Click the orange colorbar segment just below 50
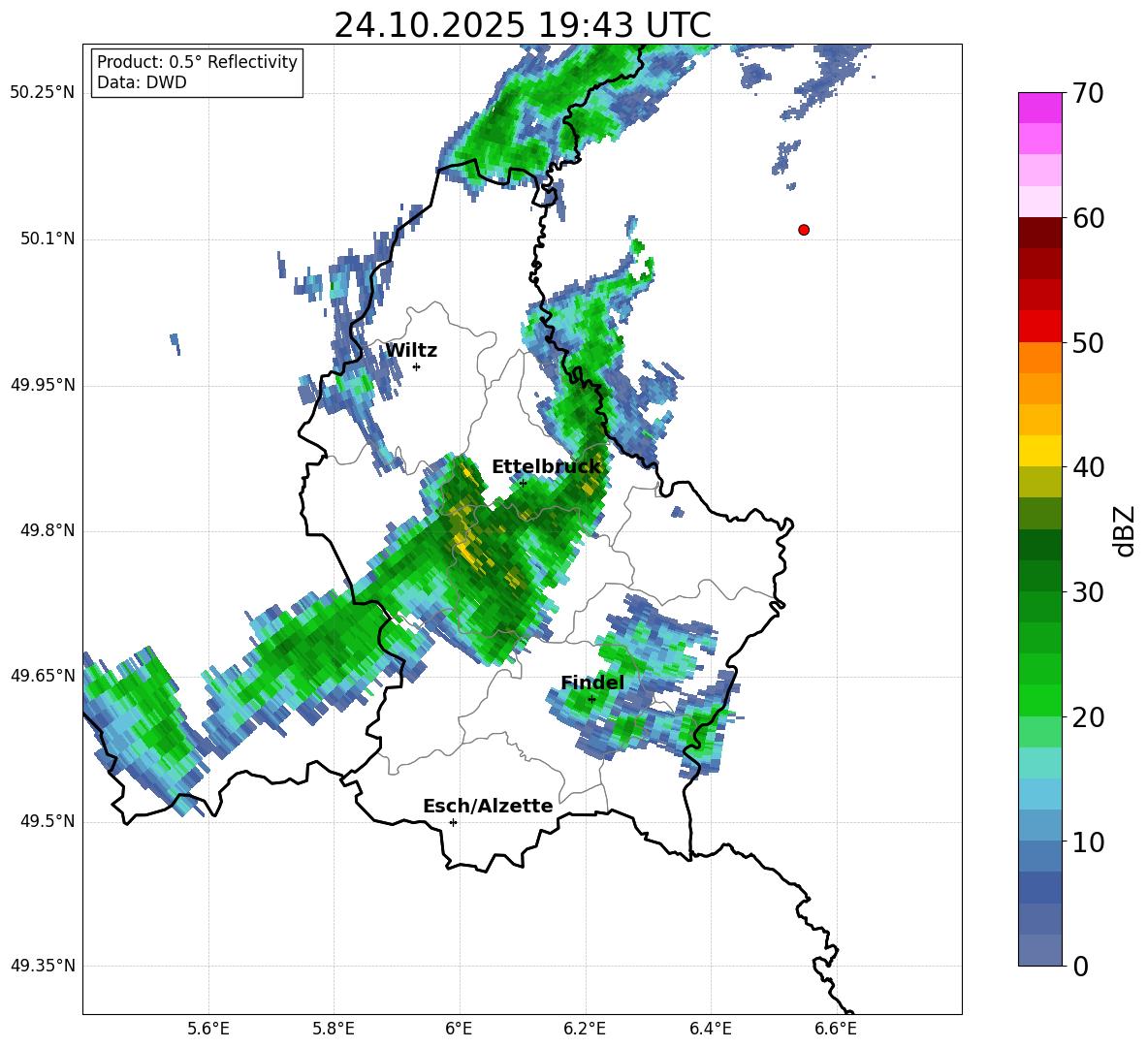Screen dimensions: 1148x1048 coord(1039,358)
